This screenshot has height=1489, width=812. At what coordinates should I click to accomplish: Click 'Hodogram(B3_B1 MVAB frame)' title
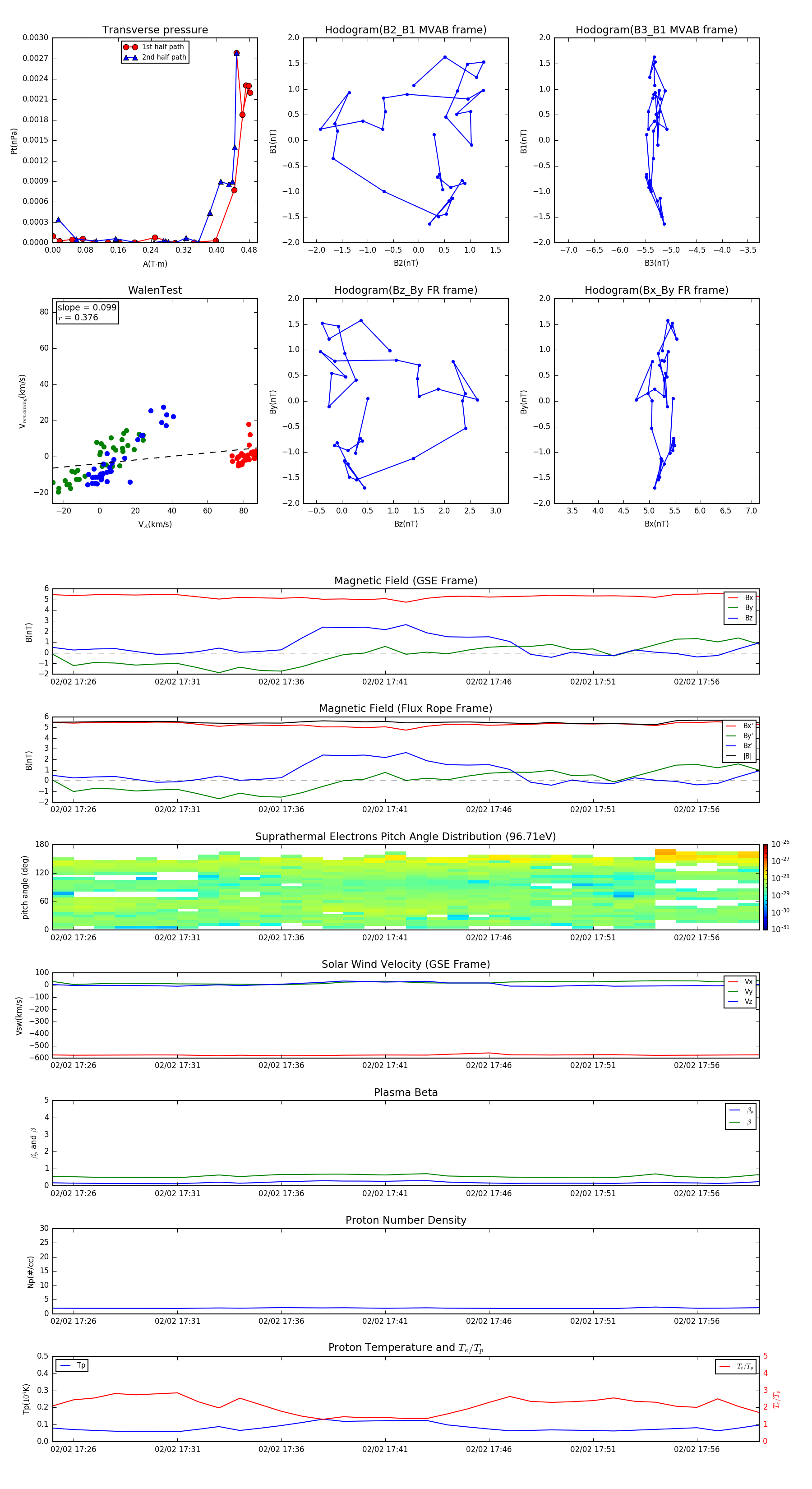pyautogui.click(x=656, y=29)
